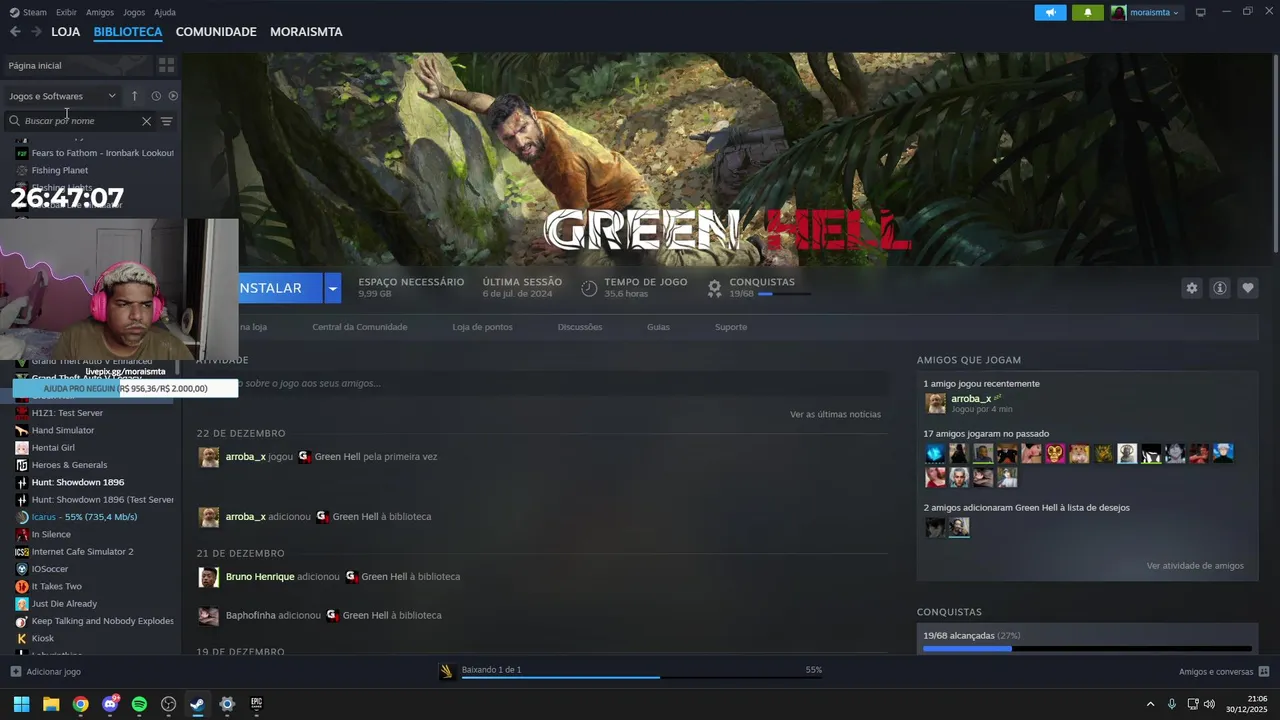The image size is (1280, 720).
Task: Open Central da Comunidade tab
Action: [360, 327]
